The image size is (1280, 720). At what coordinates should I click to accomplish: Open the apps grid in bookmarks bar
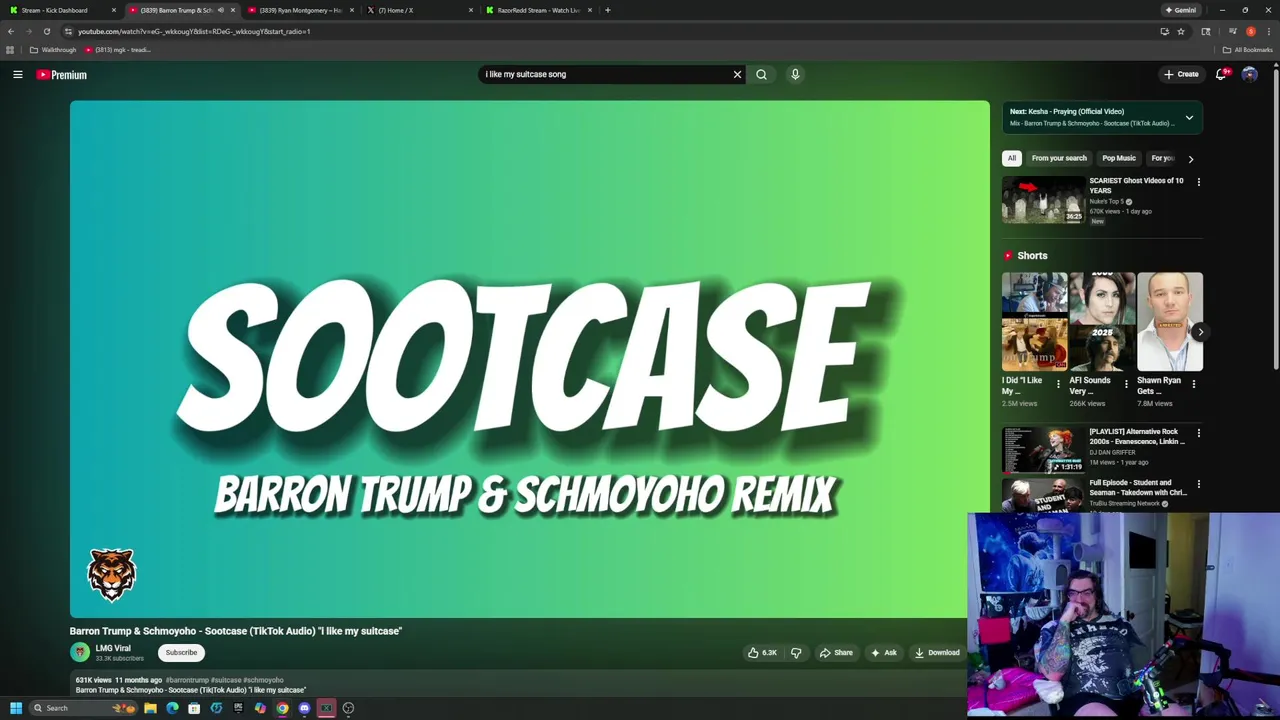(x=10, y=50)
